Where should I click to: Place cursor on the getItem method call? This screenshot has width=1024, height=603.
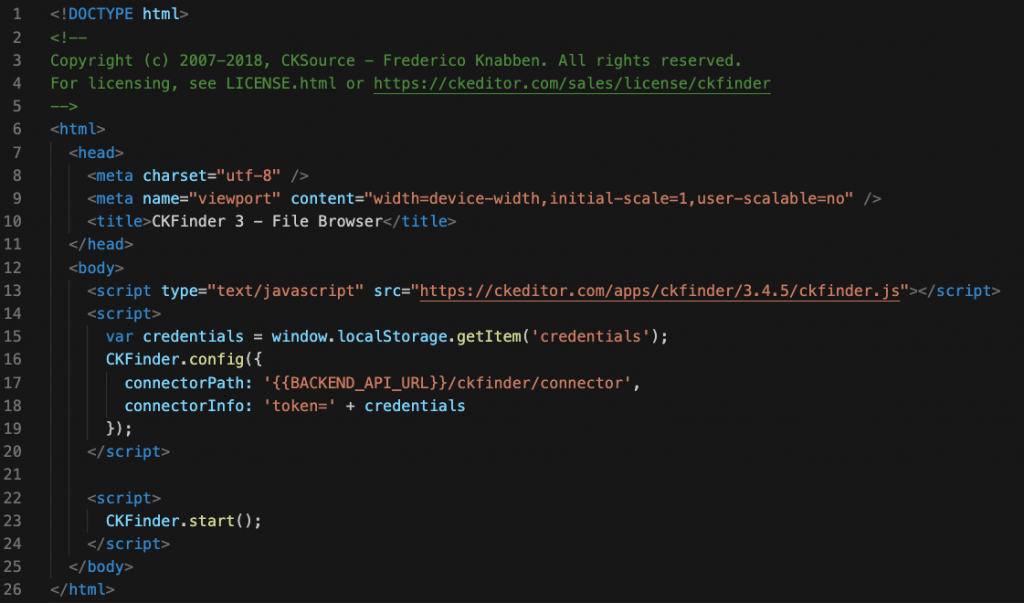pyautogui.click(x=489, y=337)
